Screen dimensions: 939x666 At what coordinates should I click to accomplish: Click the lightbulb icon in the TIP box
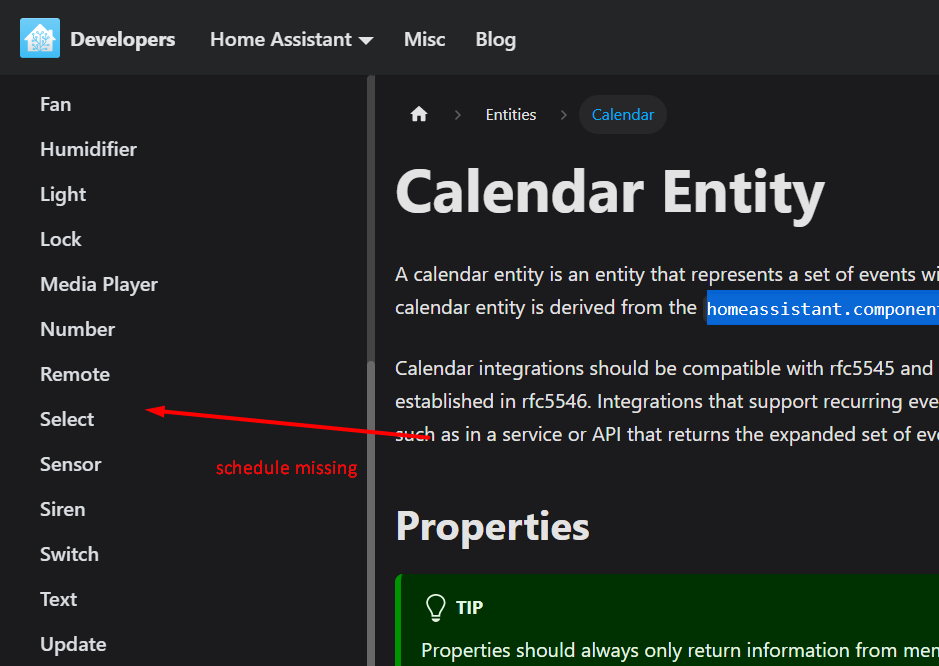[435, 607]
